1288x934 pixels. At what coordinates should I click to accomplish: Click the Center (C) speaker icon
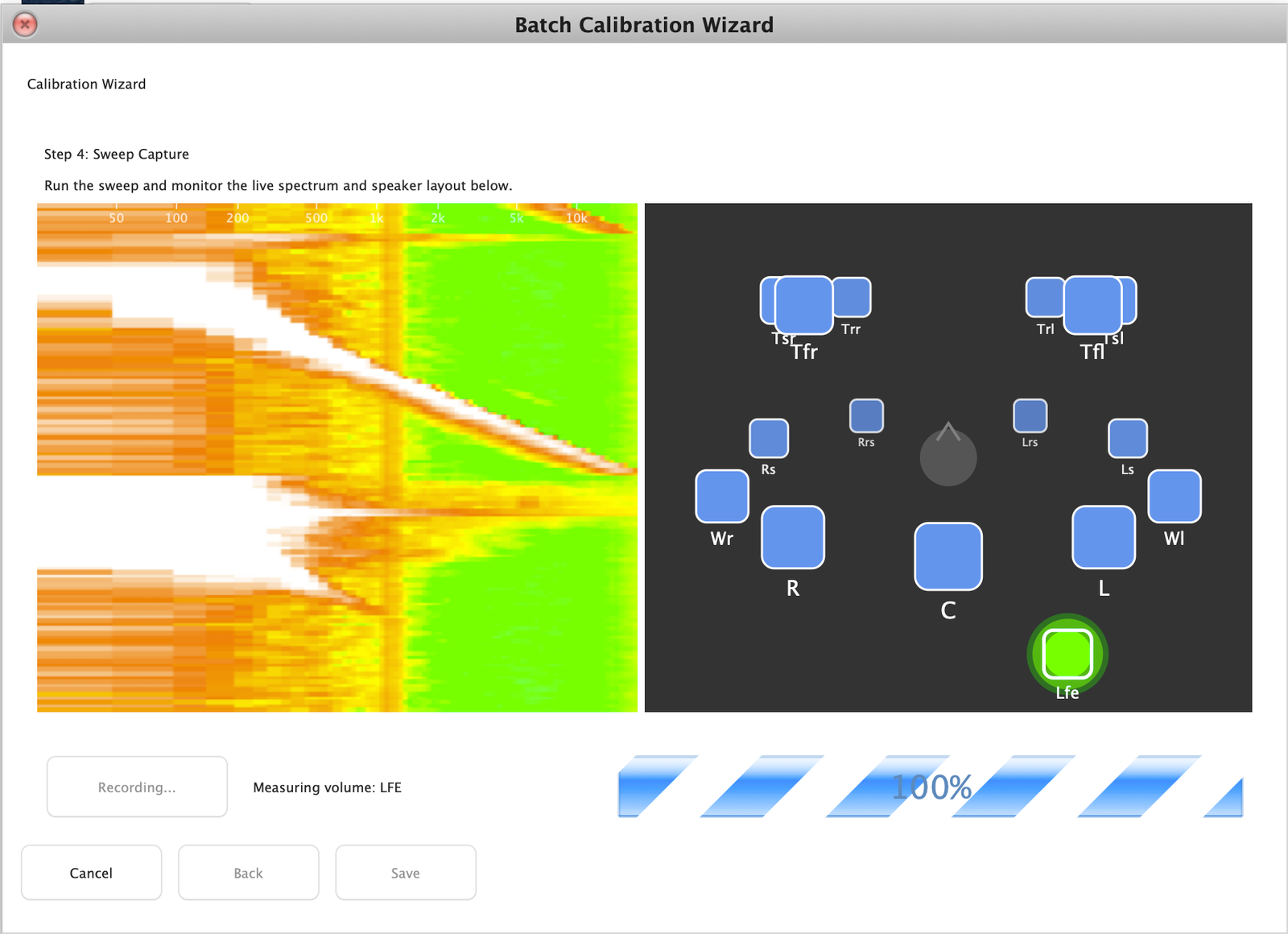tap(947, 556)
